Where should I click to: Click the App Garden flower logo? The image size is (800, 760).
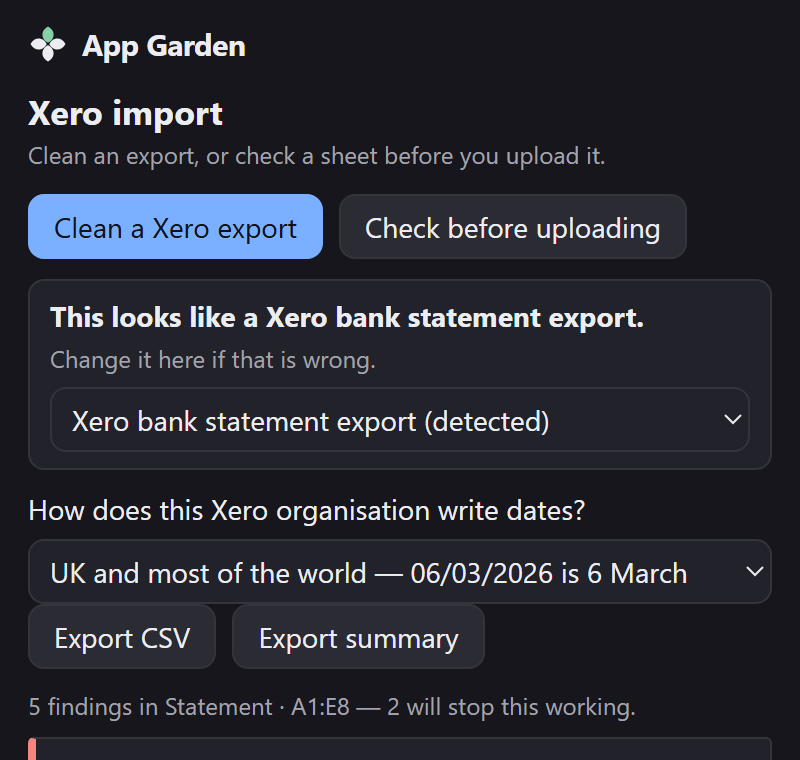[48, 45]
